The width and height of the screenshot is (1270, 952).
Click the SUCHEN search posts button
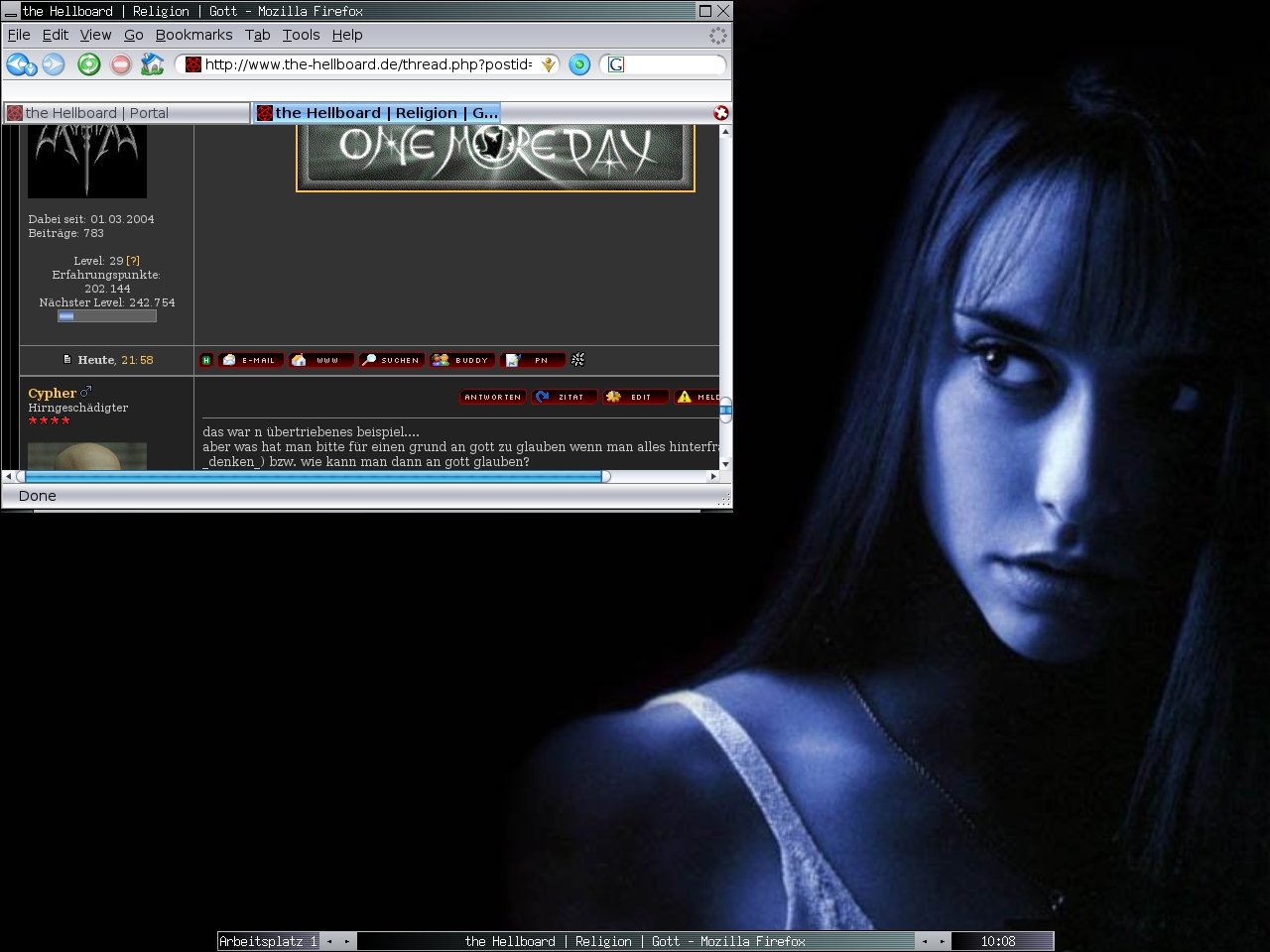(392, 360)
